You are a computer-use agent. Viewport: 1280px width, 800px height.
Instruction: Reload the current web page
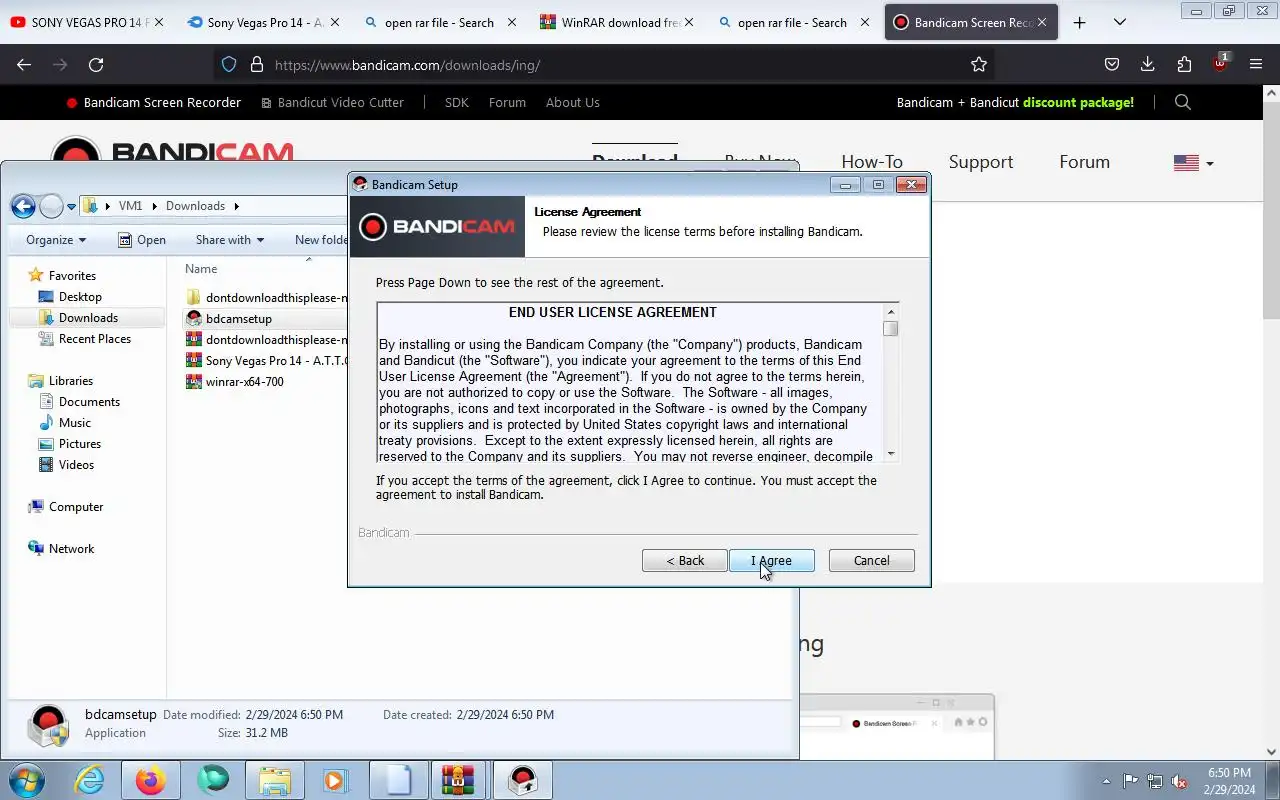pyautogui.click(x=96, y=65)
